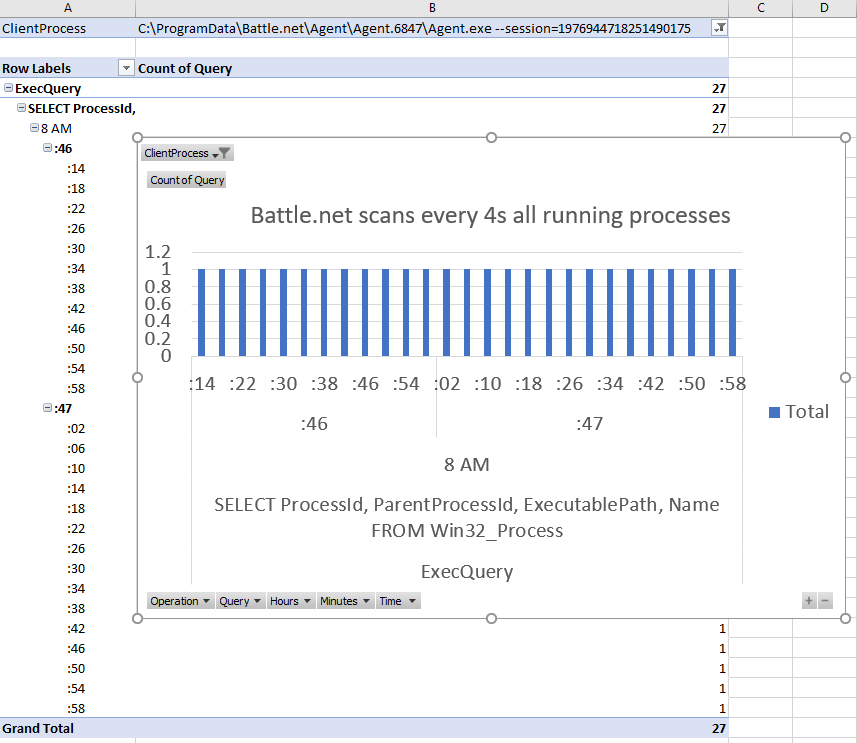
Task: Collapse the 8 AM hour group
Action: click(x=34, y=128)
